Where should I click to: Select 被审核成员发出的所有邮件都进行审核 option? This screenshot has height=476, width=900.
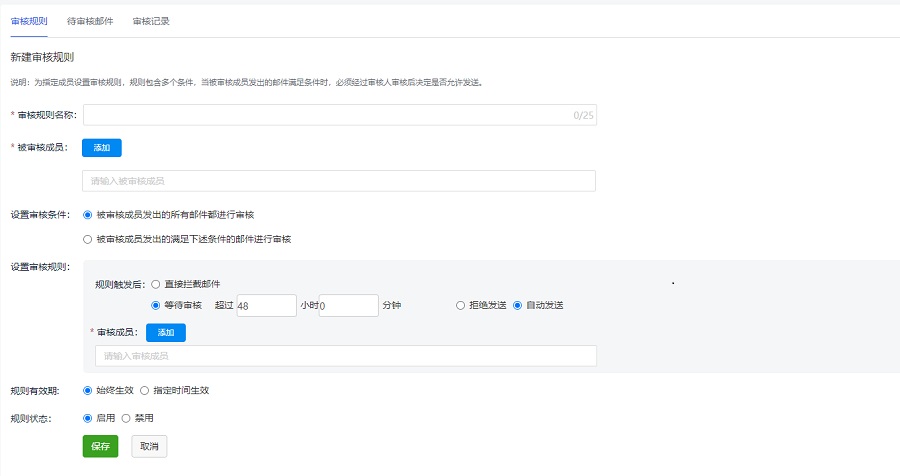click(88, 214)
